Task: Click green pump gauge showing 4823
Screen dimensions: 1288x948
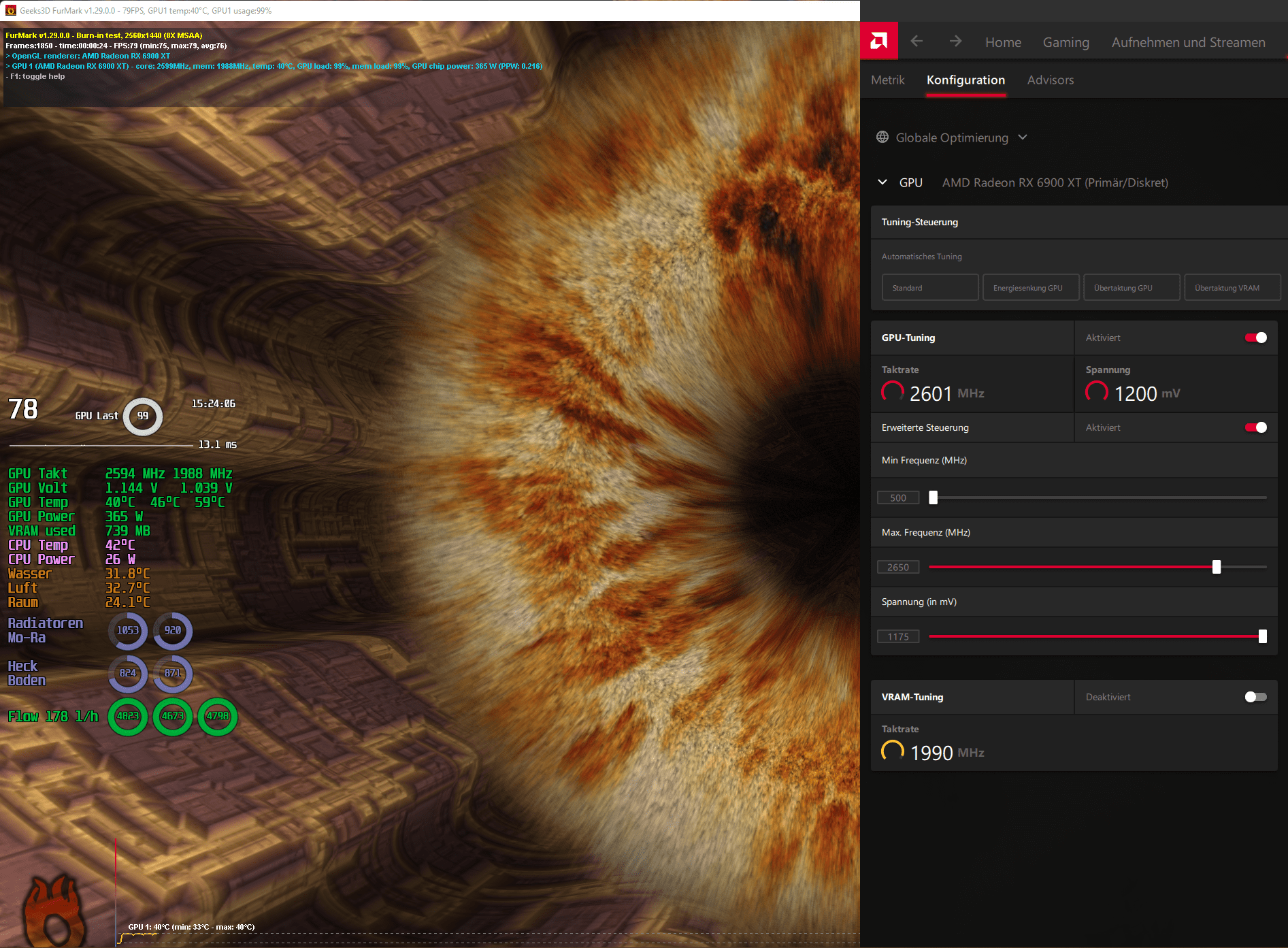Action: click(x=128, y=717)
